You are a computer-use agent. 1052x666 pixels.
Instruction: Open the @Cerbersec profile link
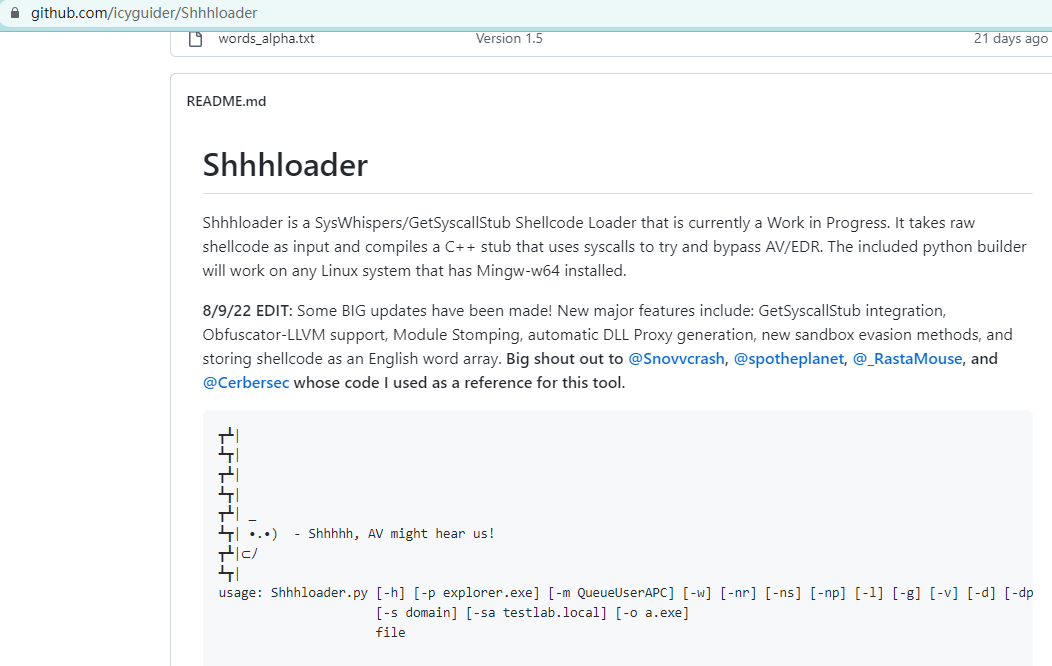tap(246, 383)
